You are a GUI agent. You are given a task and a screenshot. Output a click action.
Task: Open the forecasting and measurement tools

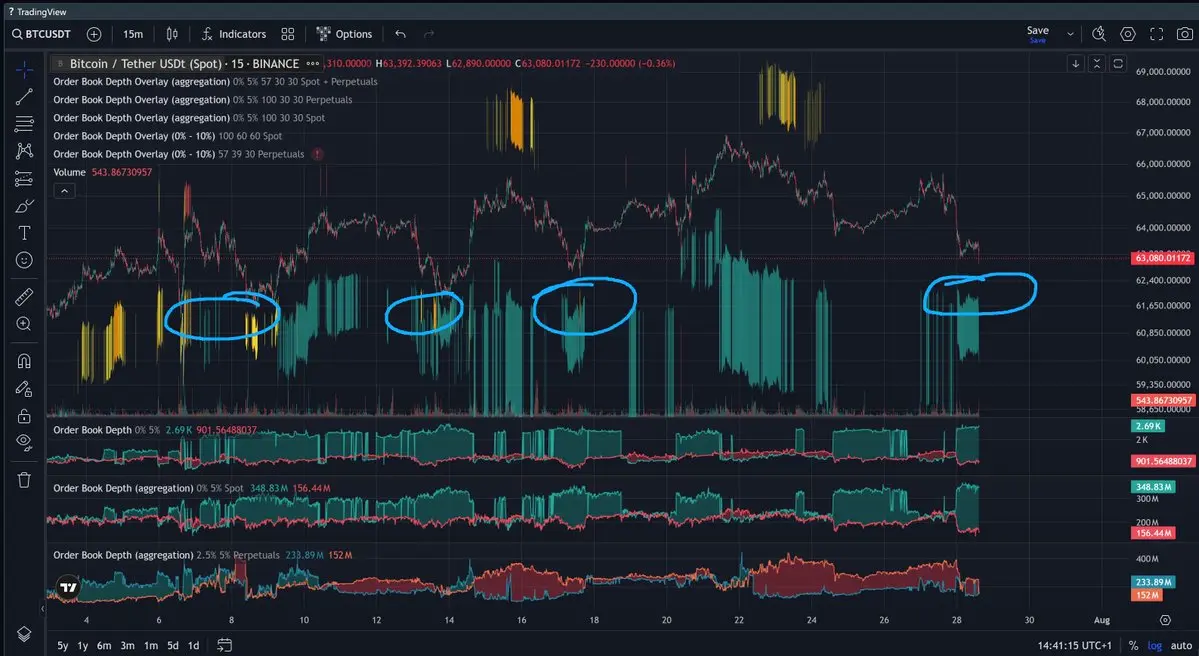[24, 179]
